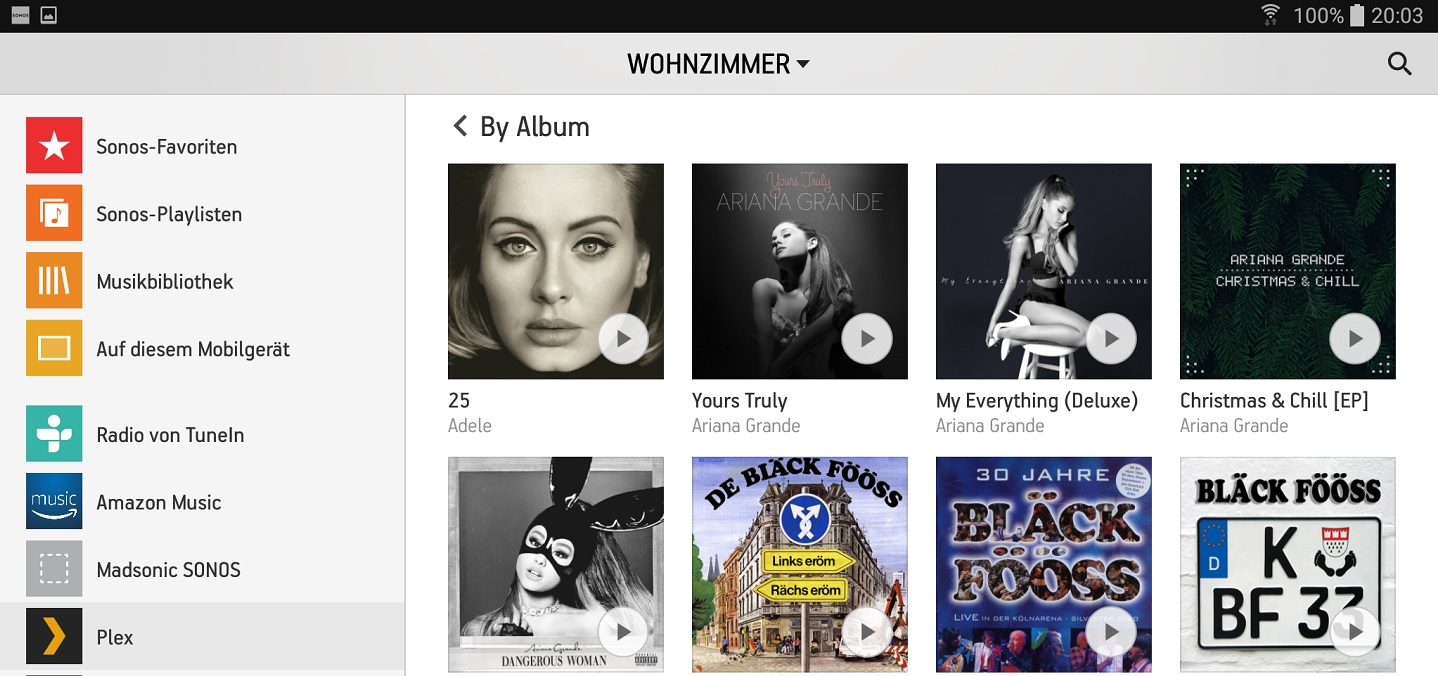The height and width of the screenshot is (676, 1438).
Task: Open the Wi-Fi status bar icon
Action: tap(1271, 15)
